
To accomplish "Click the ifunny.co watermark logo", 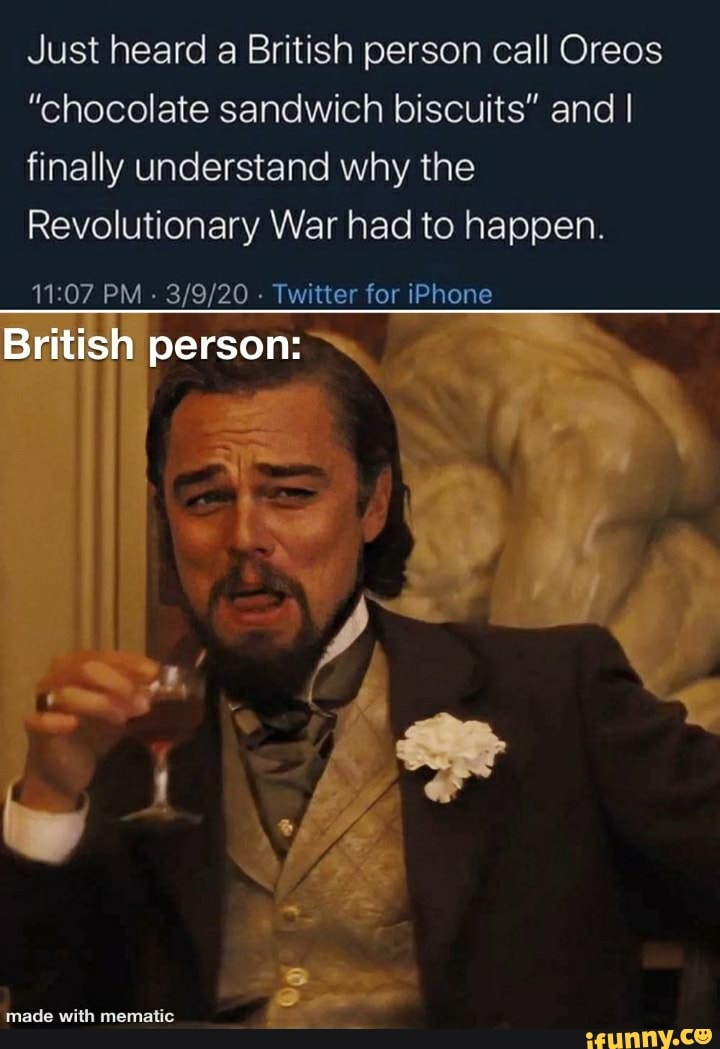I will 648,1038.
